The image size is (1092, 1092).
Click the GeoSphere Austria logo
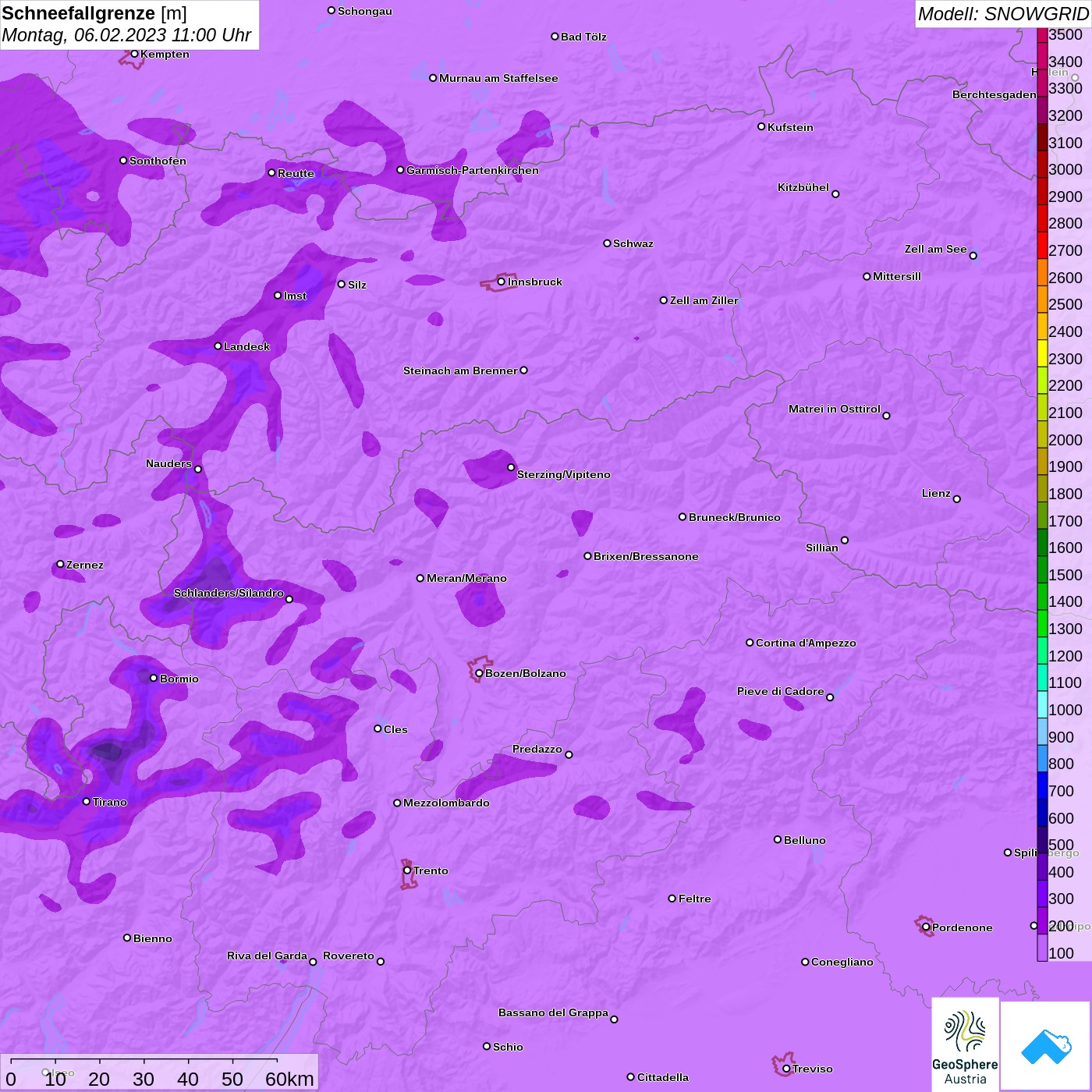click(966, 1044)
